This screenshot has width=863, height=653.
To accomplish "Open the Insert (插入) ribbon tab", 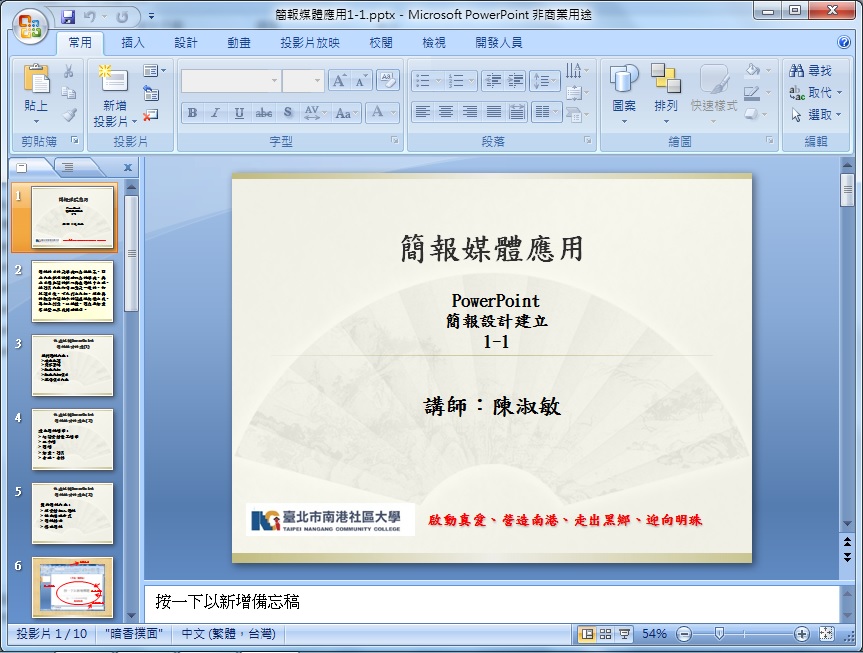I will (x=133, y=43).
